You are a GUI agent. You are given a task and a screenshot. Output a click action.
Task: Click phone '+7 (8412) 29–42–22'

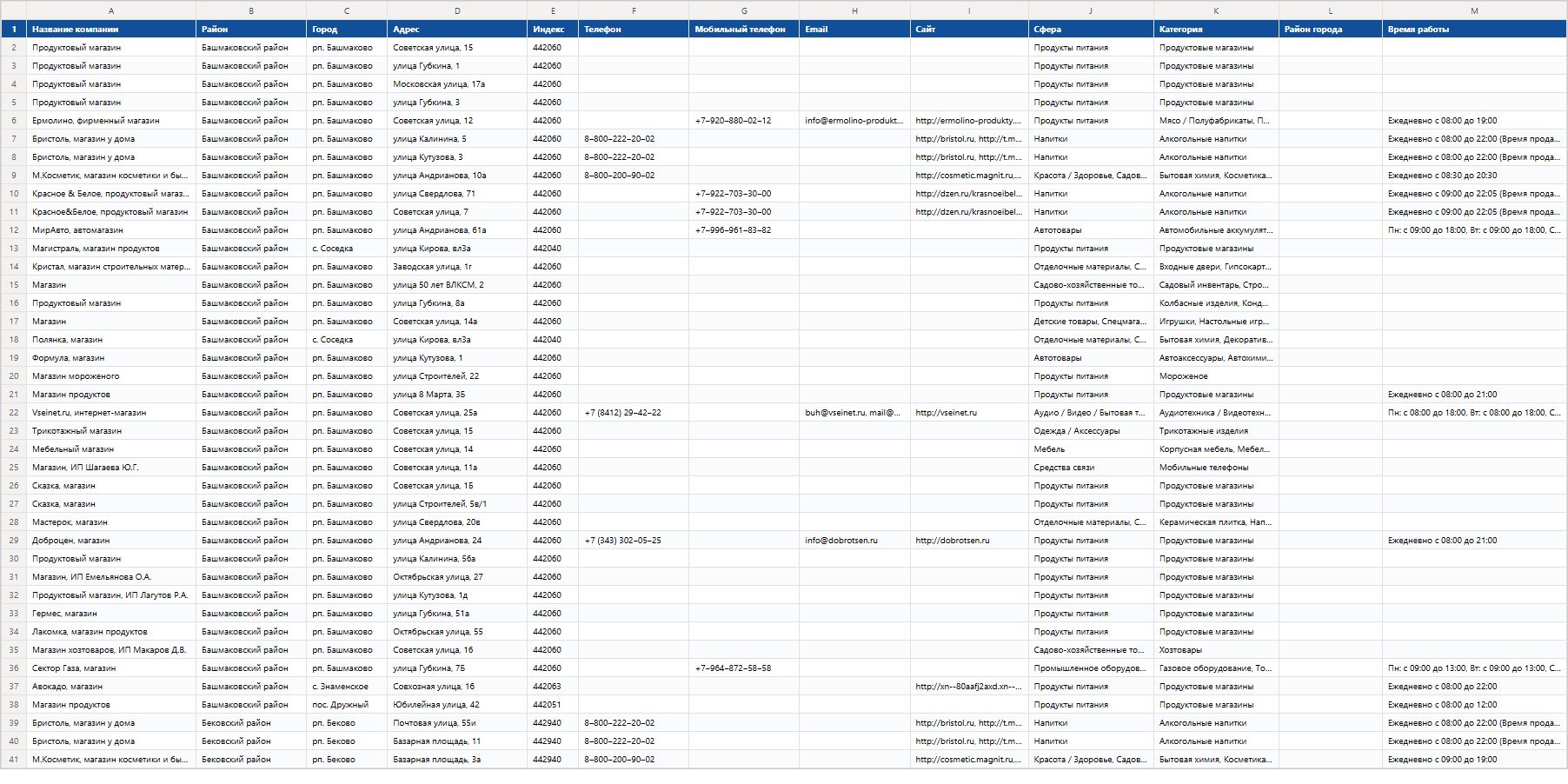(x=634, y=413)
